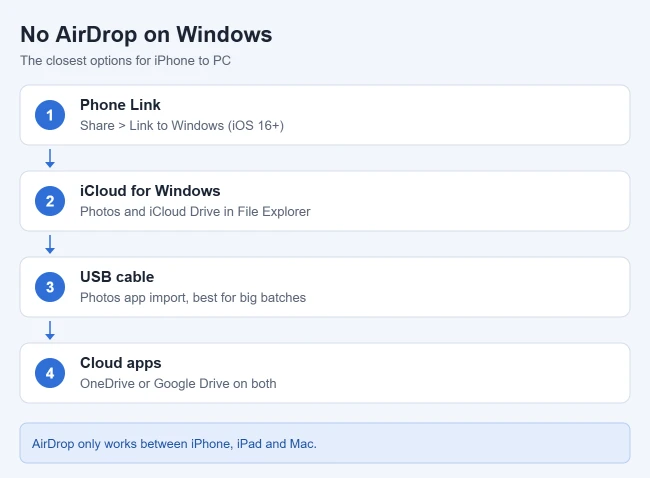Click 'Share > Link to Windows (iOS 16+)' text
This screenshot has height=478, width=650.
pyautogui.click(x=182, y=126)
